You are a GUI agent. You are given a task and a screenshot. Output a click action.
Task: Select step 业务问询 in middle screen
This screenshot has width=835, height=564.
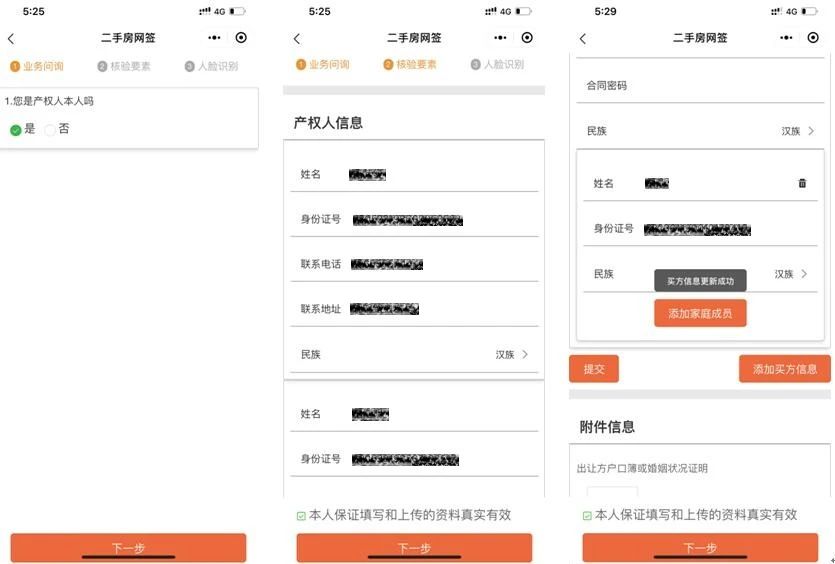click(323, 64)
